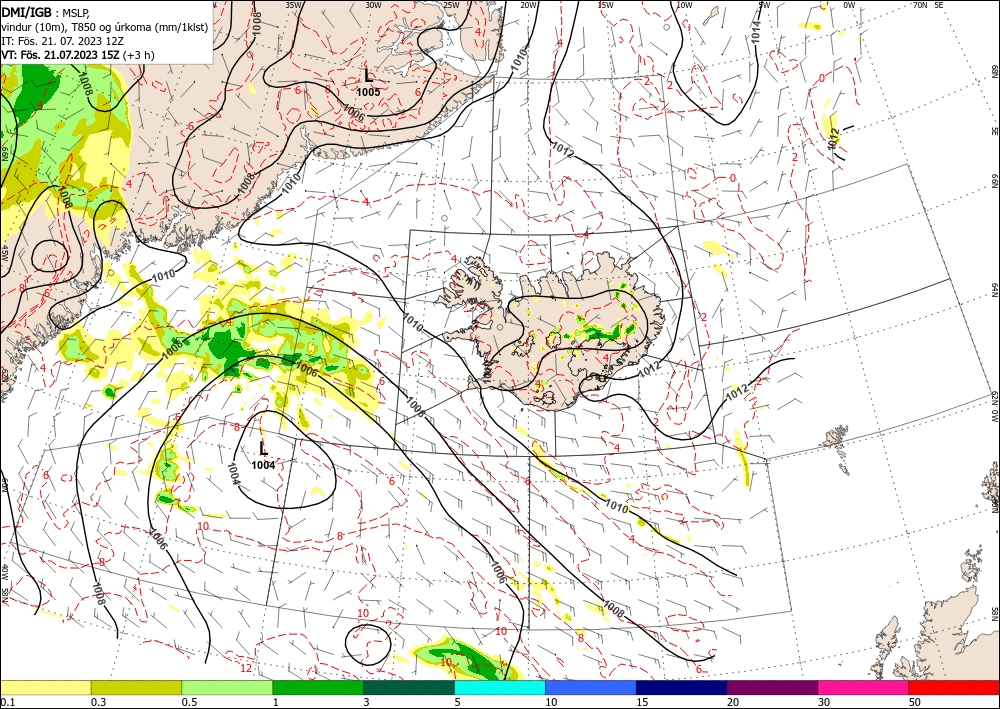The height and width of the screenshot is (709, 1000).
Task: Click the 'VT: Fös. 21.07.2023 15Z (+3 h)' line
Action: [78, 55]
